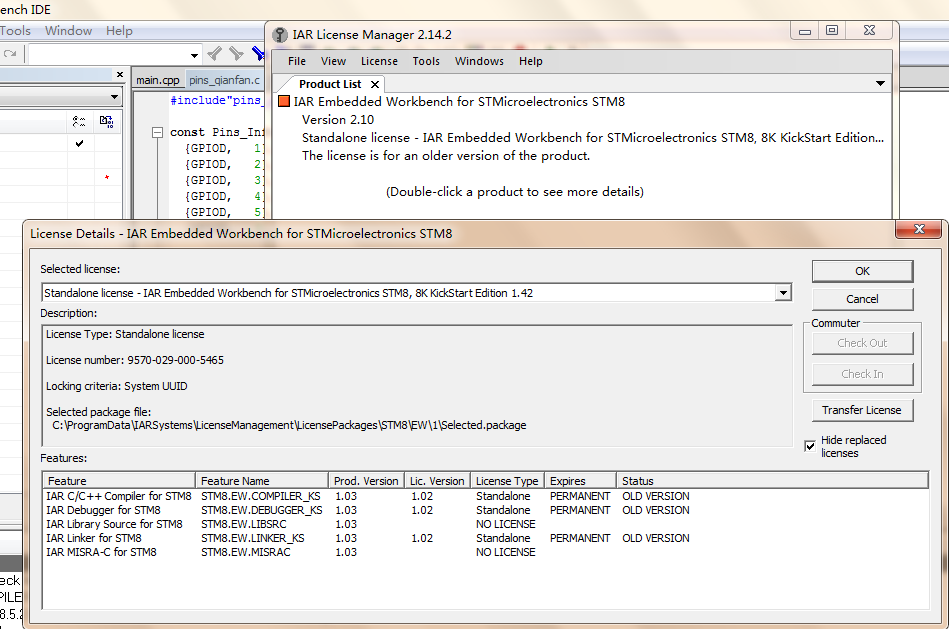Click the IAR License Manager key icon

(x=279, y=35)
